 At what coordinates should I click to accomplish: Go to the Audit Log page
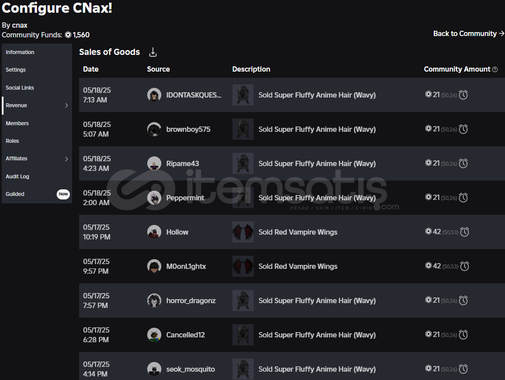point(17,176)
